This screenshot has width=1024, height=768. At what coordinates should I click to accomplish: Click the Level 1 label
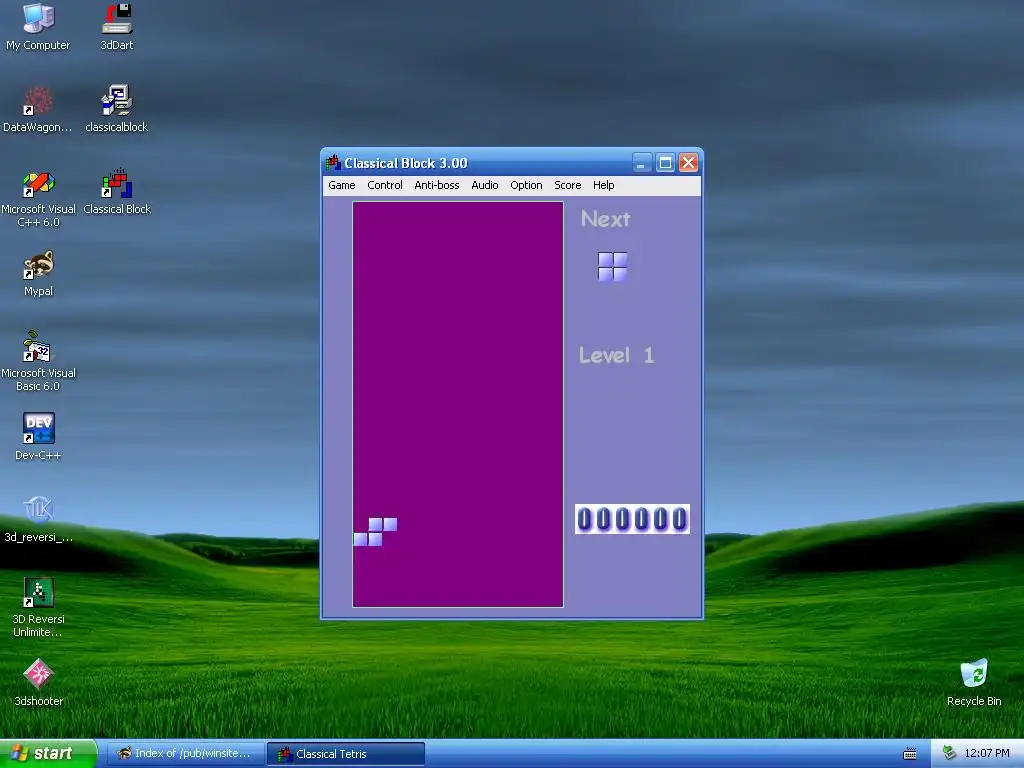tap(616, 355)
